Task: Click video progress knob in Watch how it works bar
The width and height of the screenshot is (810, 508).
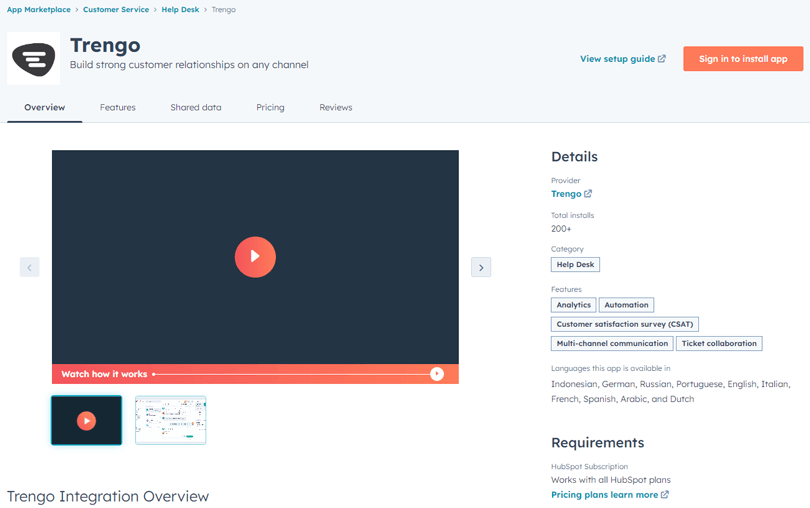Action: (437, 374)
